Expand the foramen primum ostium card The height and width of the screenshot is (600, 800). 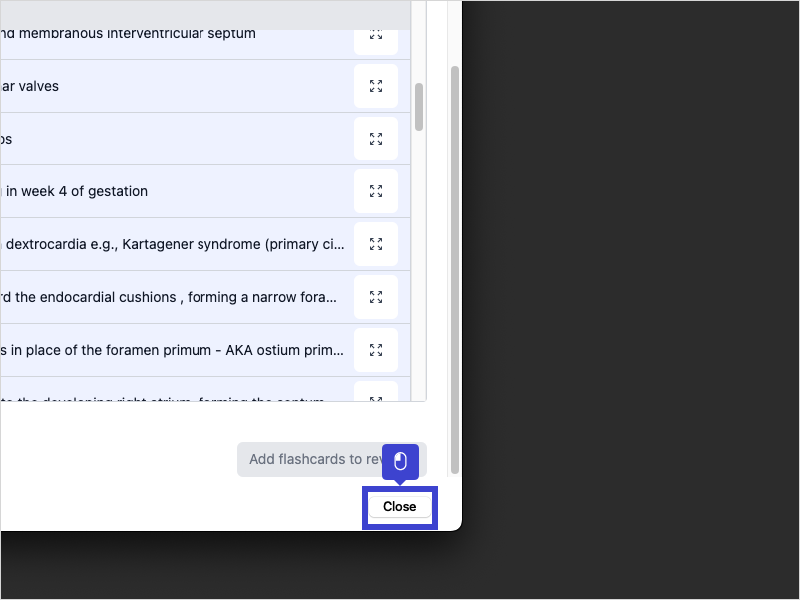(376, 350)
